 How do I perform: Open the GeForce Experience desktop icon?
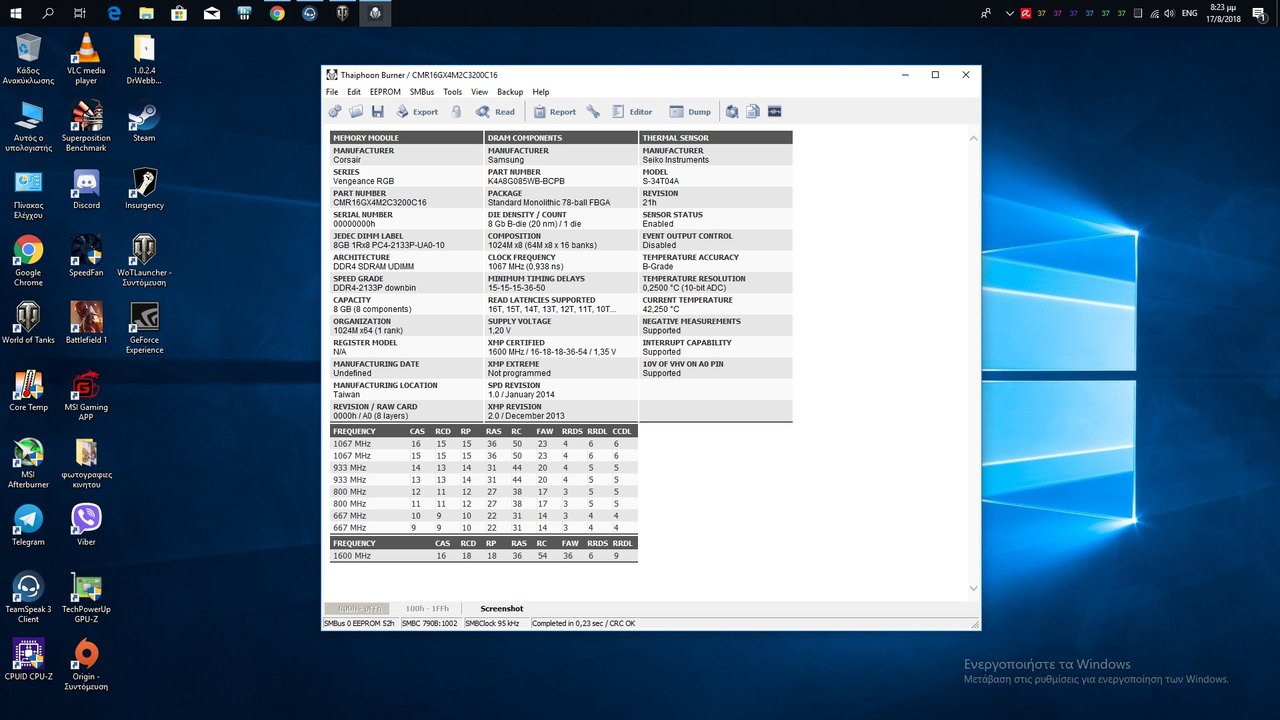pyautogui.click(x=144, y=329)
